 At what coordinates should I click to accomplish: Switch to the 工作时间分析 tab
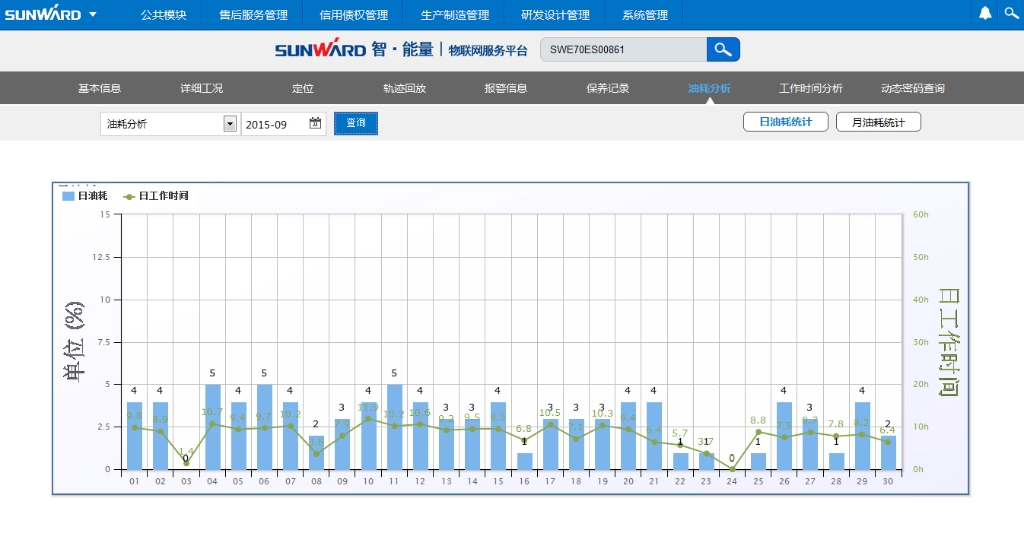coord(810,88)
